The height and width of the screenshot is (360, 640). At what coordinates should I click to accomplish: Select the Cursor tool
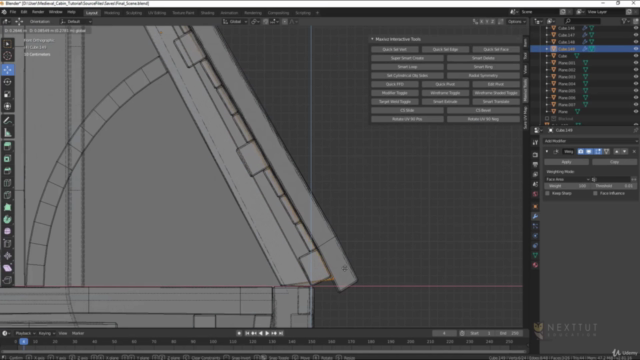[7, 56]
